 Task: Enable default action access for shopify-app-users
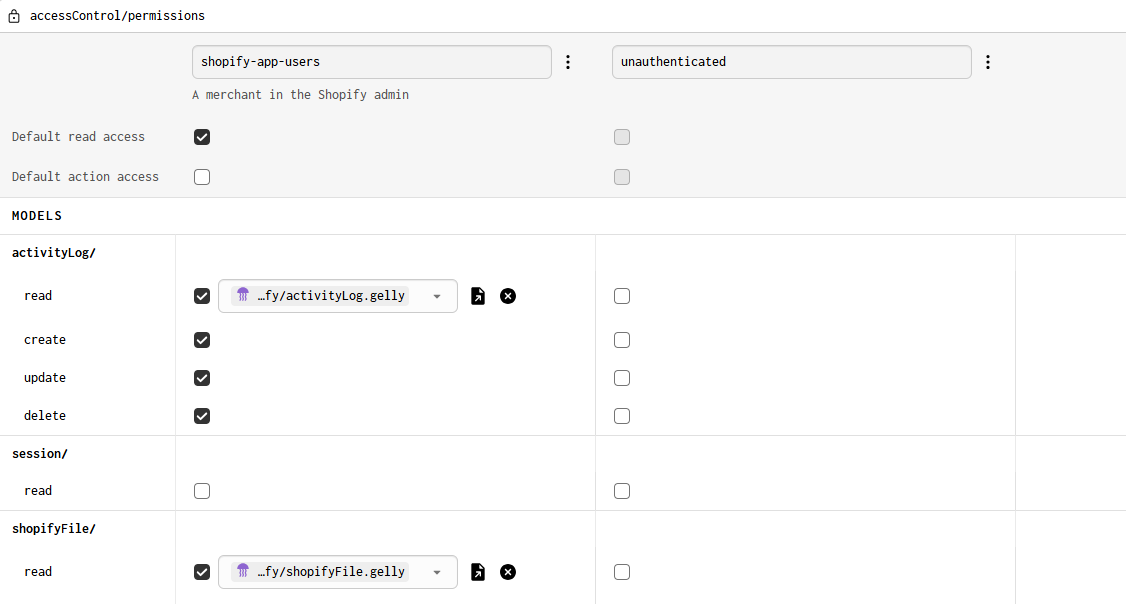(202, 177)
